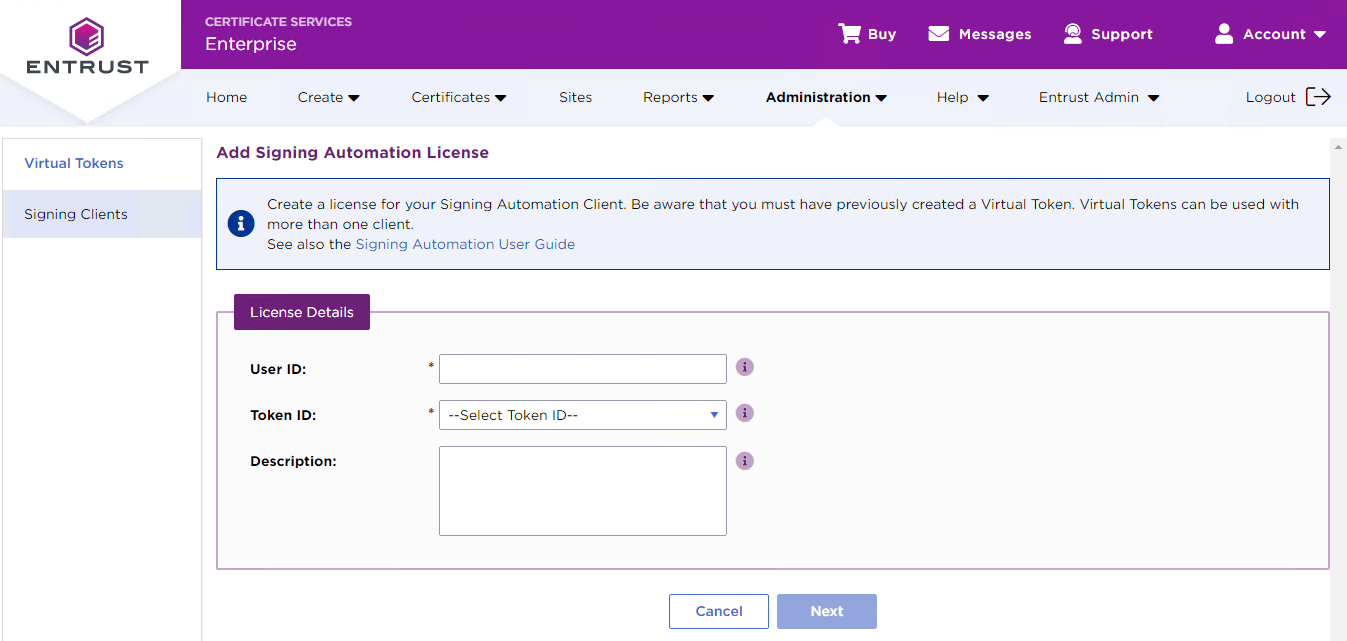Click the Logout arrow icon

1318,97
